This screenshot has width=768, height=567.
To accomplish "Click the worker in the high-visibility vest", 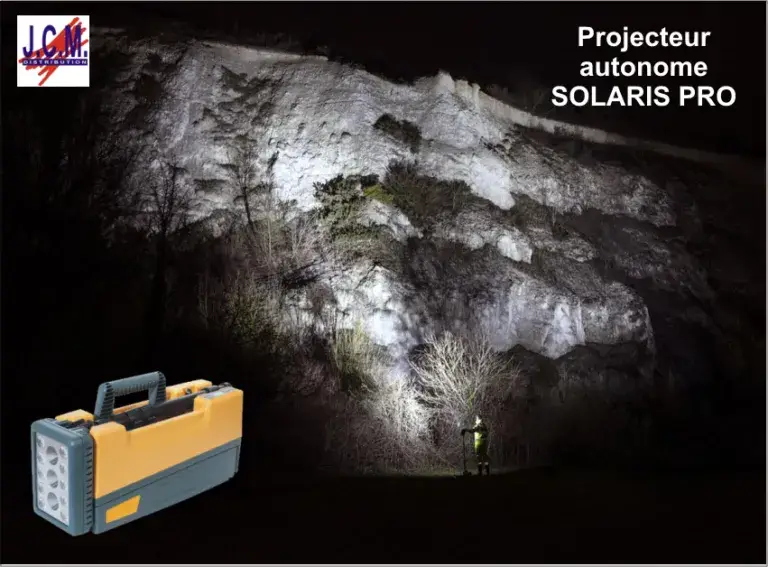I will point(481,446).
